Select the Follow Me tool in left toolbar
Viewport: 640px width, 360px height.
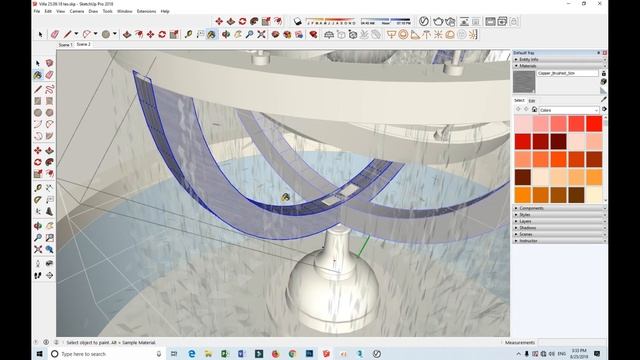point(49,162)
